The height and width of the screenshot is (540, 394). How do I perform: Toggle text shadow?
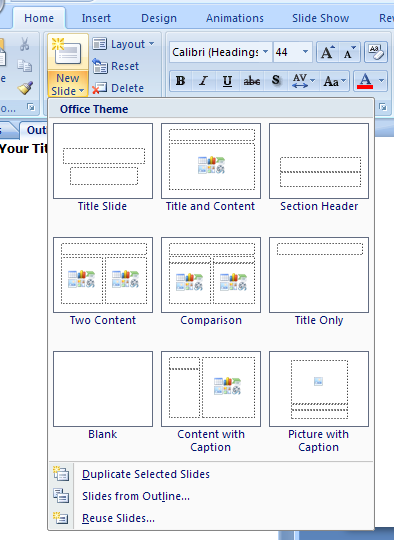pyautogui.click(x=276, y=81)
